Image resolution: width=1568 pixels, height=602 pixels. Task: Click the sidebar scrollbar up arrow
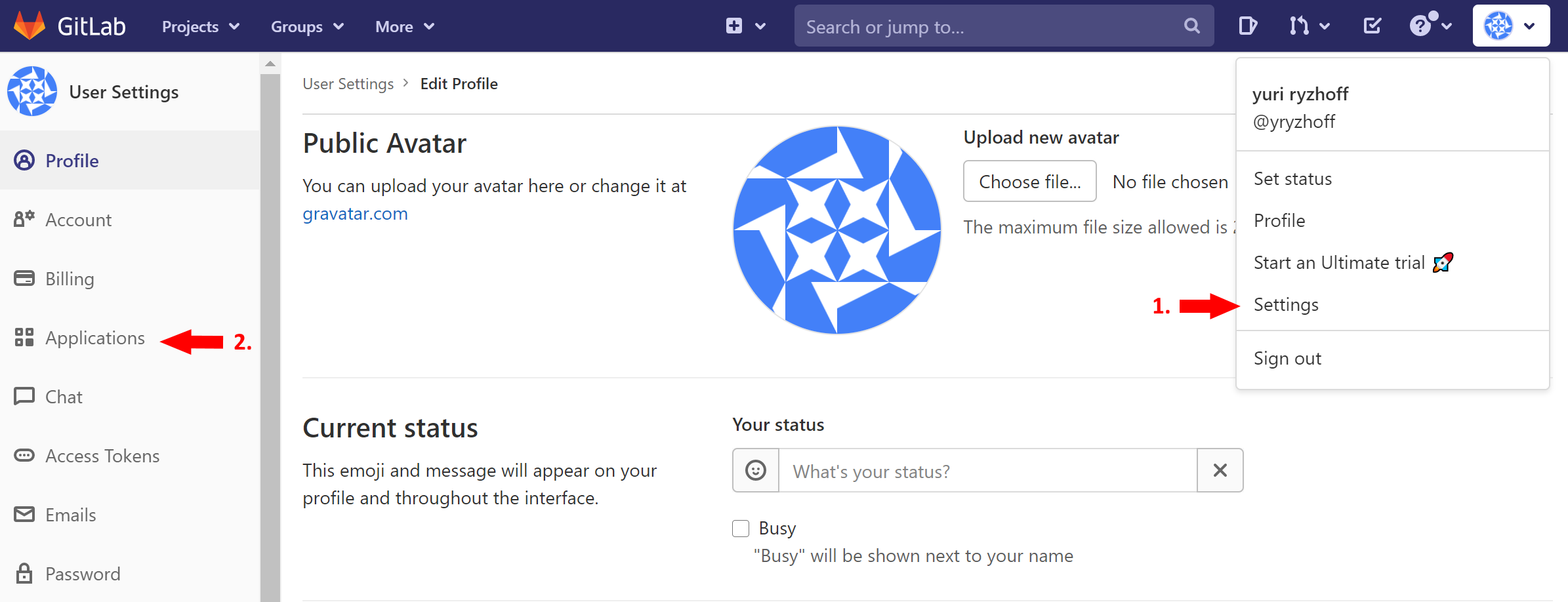pos(270,64)
